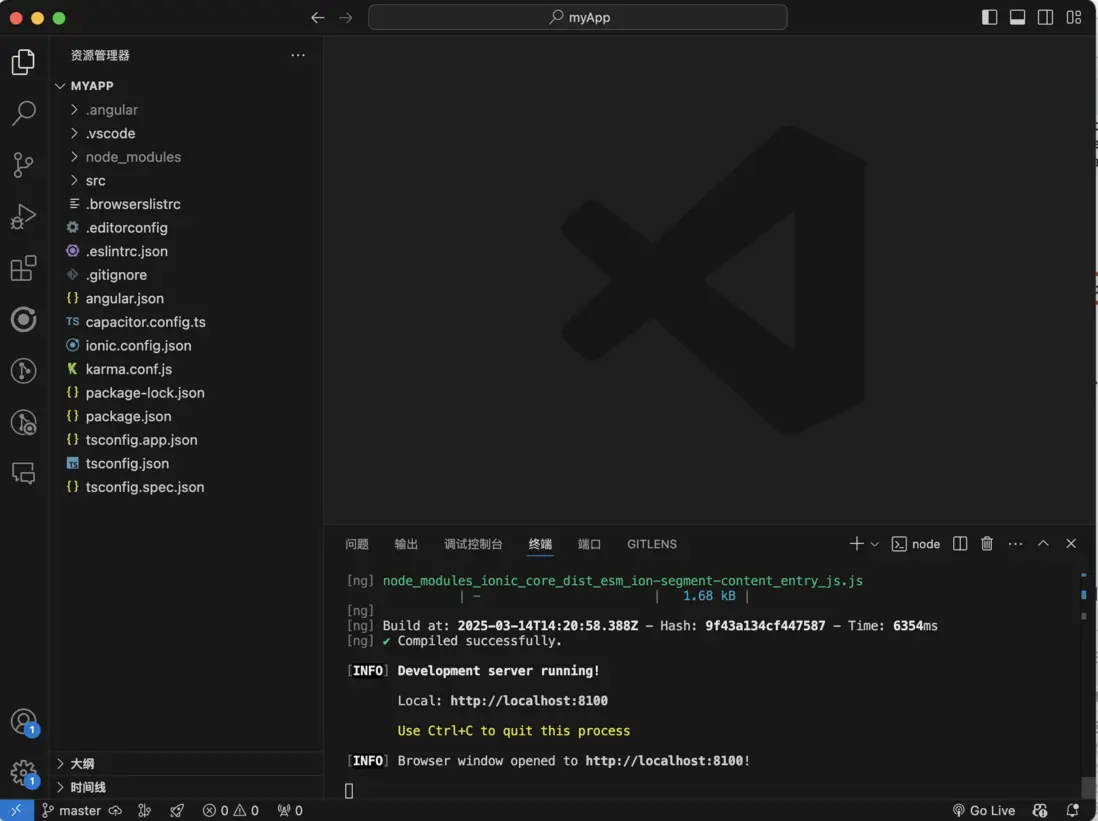The image size is (1098, 821).
Task: Maximize the panel with the up chevron
Action: tap(1043, 544)
